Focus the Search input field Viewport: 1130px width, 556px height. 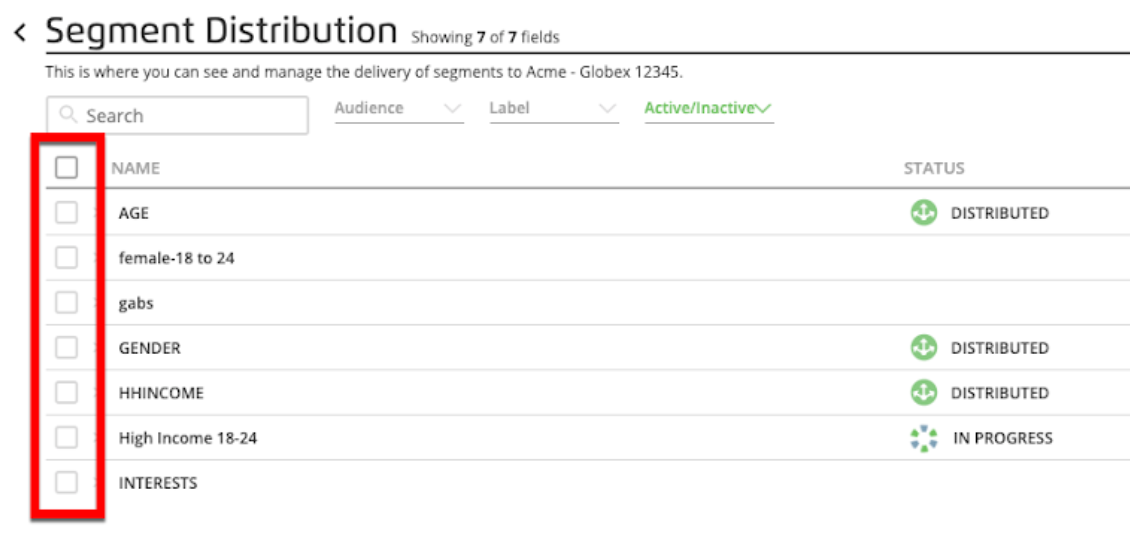coord(190,116)
